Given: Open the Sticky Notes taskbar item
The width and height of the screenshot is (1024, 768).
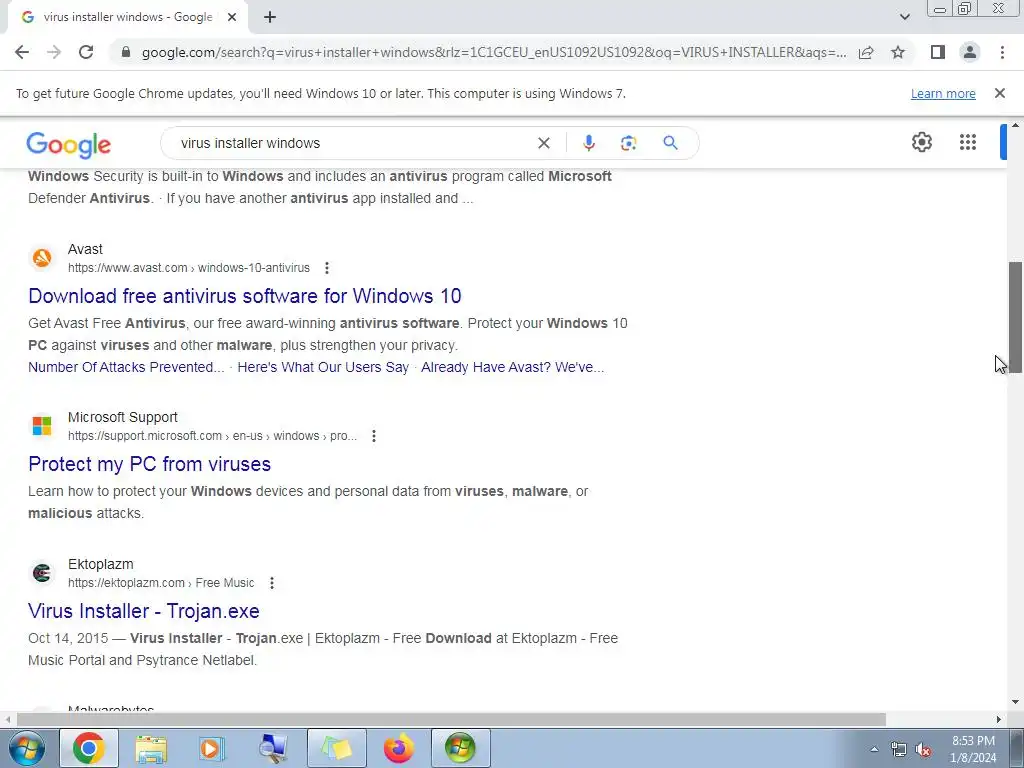Looking at the screenshot, I should [x=337, y=748].
